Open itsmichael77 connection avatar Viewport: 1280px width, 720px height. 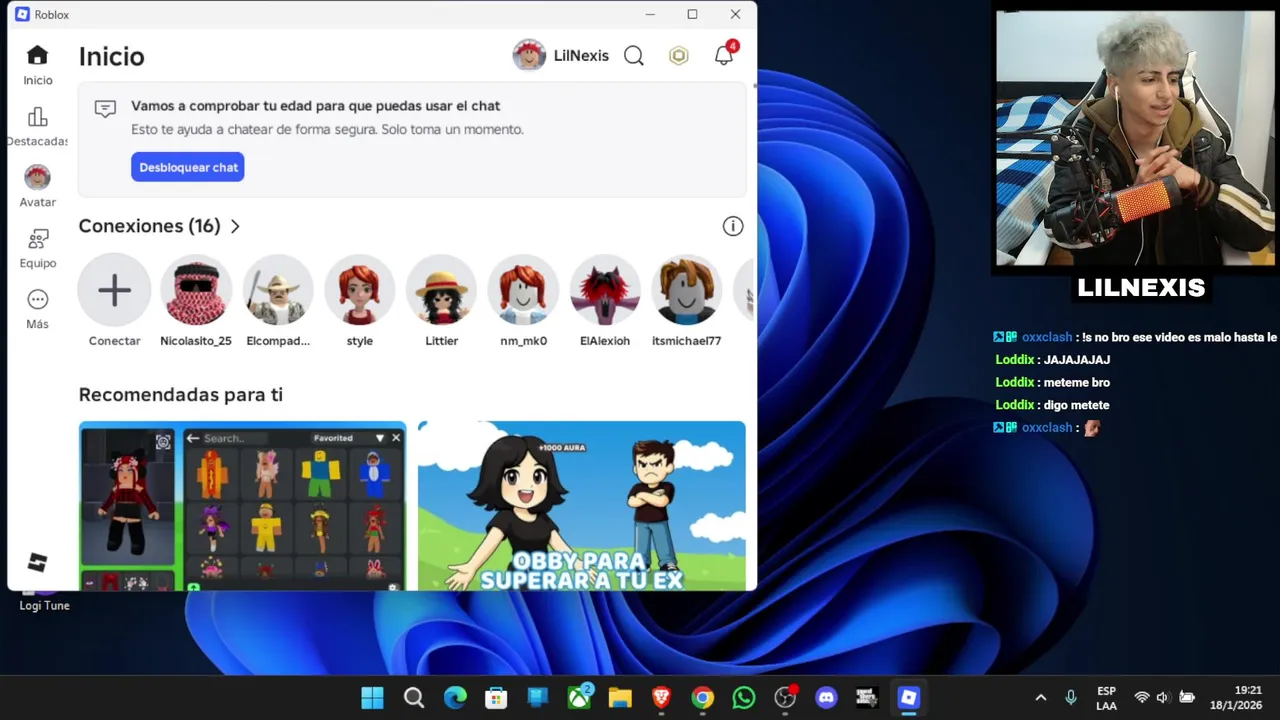[687, 291]
